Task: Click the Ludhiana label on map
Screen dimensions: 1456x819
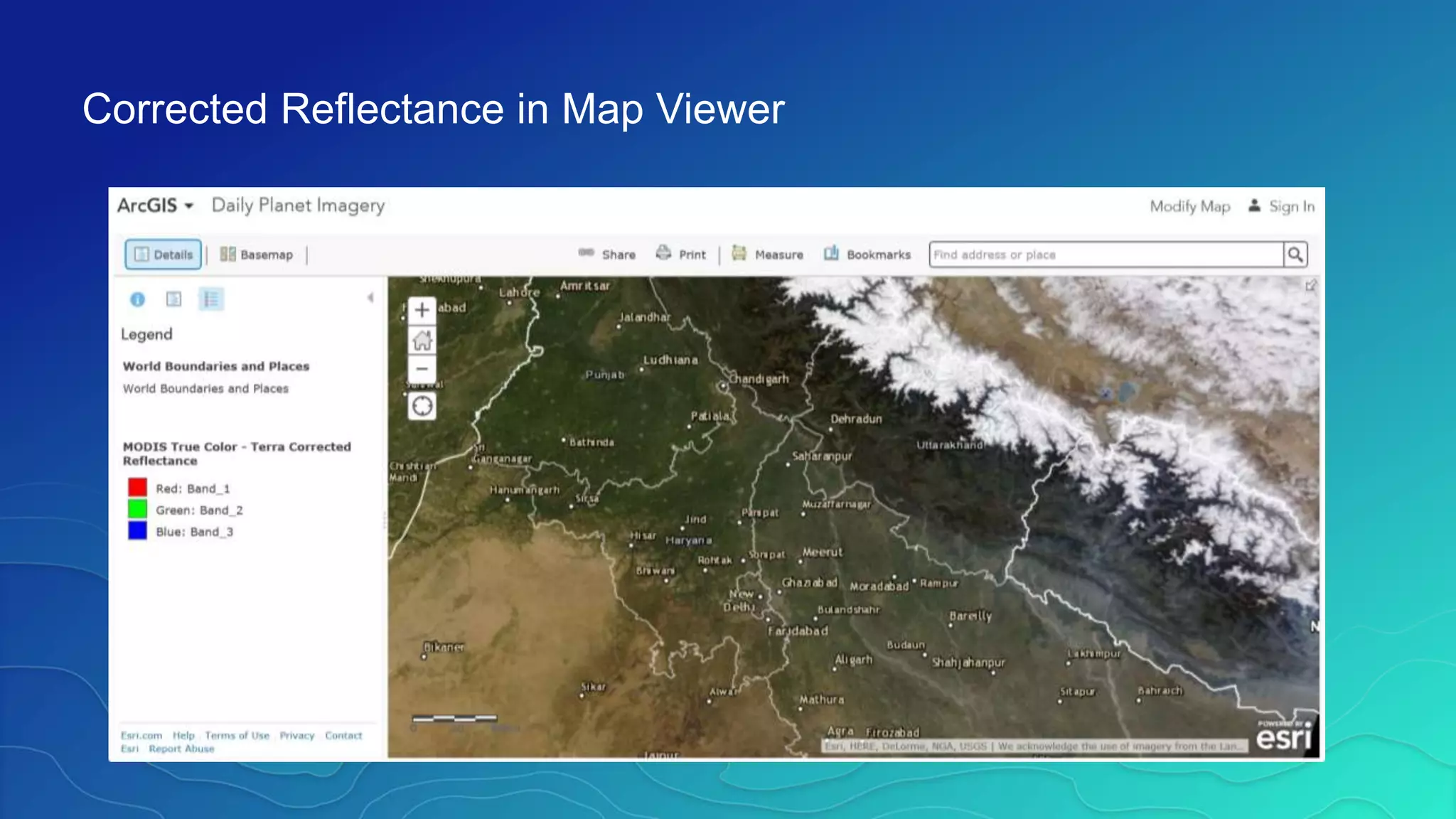Action: click(x=670, y=360)
